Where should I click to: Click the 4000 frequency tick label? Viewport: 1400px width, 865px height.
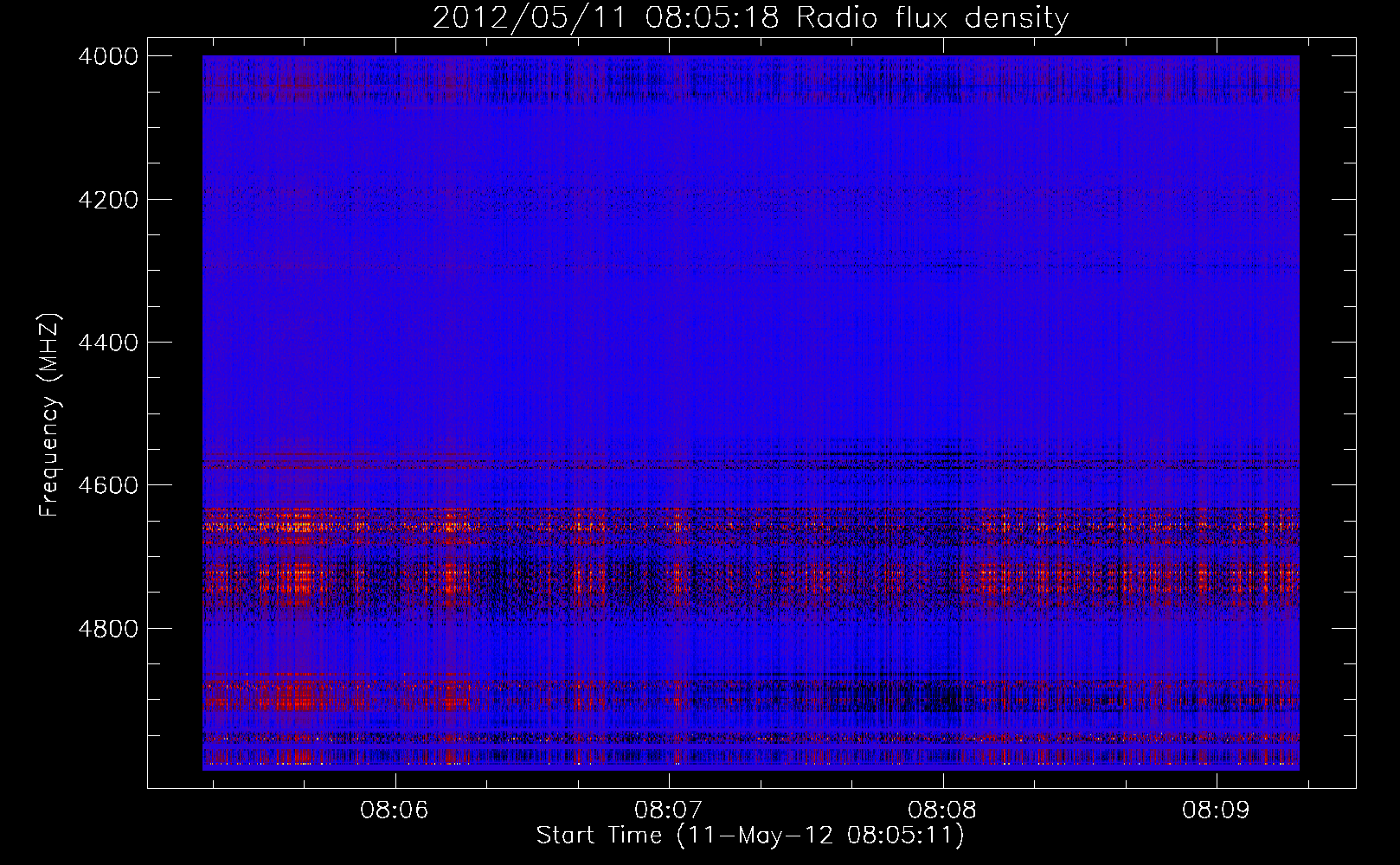coord(108,56)
